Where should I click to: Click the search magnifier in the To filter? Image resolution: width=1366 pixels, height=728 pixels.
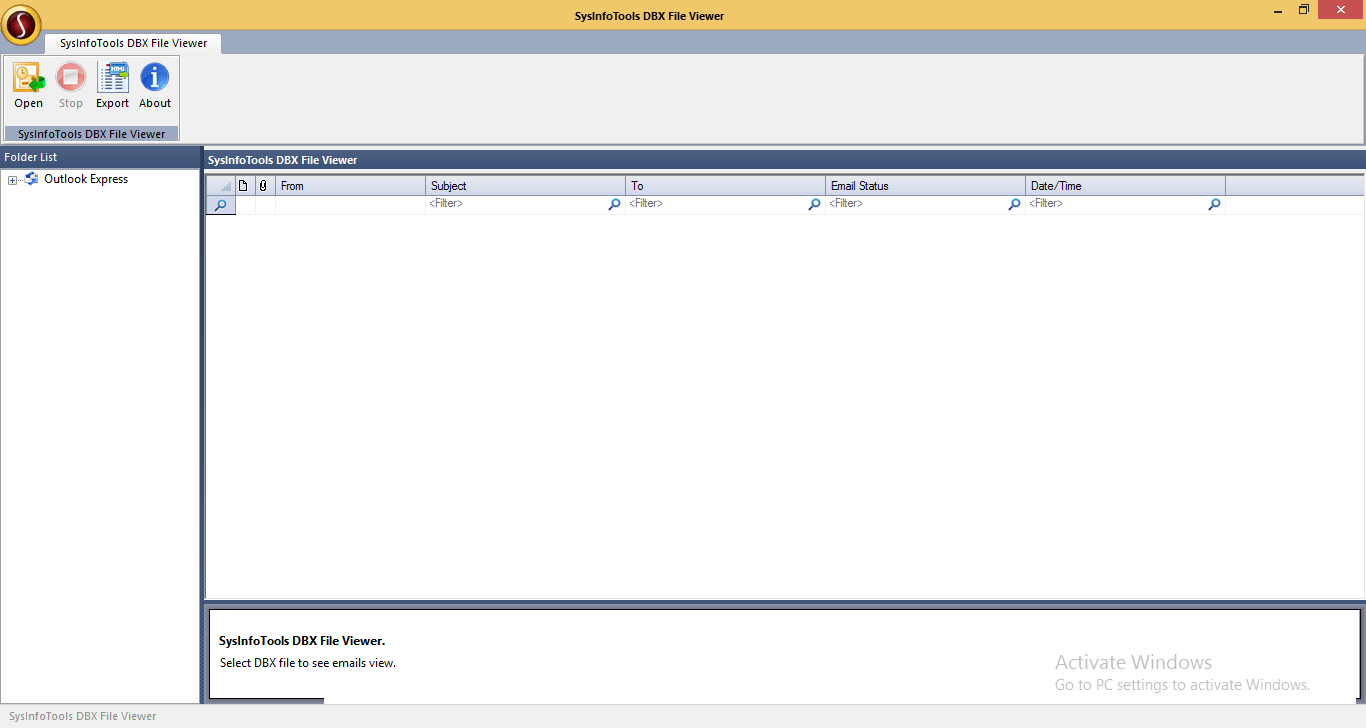coord(813,204)
